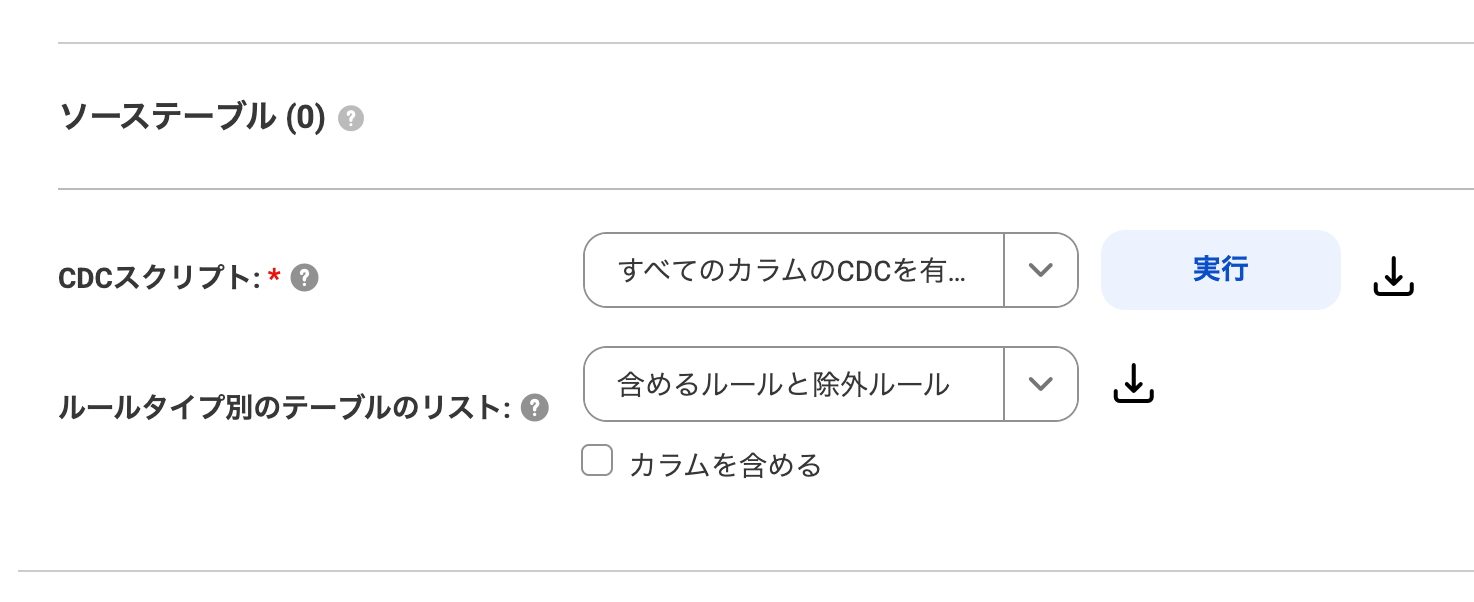
Task: Click the CDCスクリプト field label
Action: pyautogui.click(x=160, y=279)
